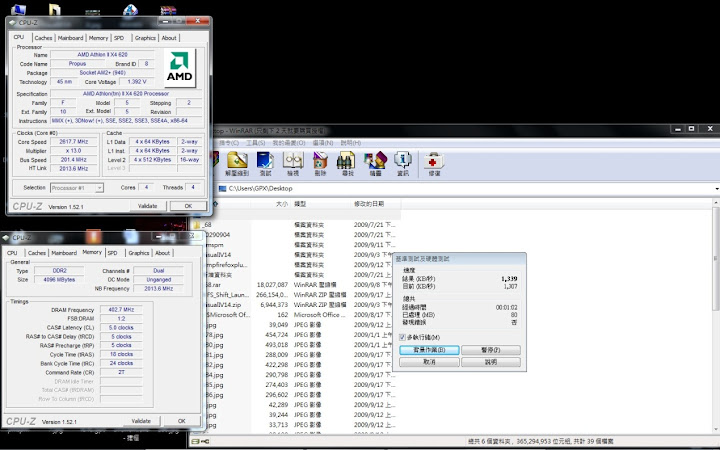The height and width of the screenshot is (450, 720).
Task: Switch to Caches tab in upper CPU-Z window
Action: click(43, 38)
